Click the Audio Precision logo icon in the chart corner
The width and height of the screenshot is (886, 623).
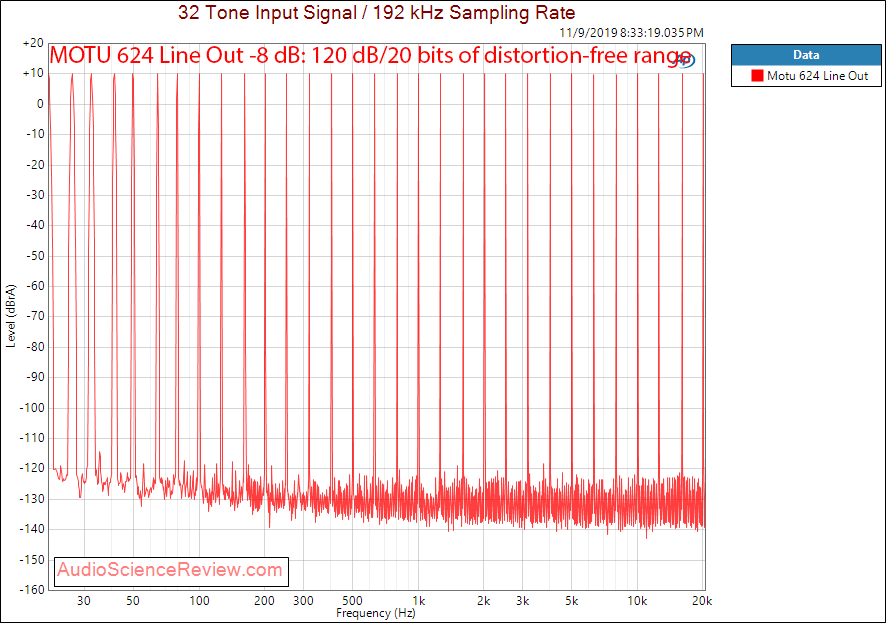(x=686, y=59)
